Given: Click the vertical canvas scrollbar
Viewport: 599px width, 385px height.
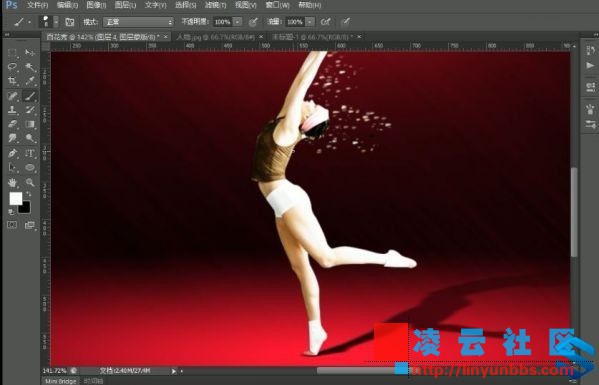Looking at the screenshot, I should 574,212.
